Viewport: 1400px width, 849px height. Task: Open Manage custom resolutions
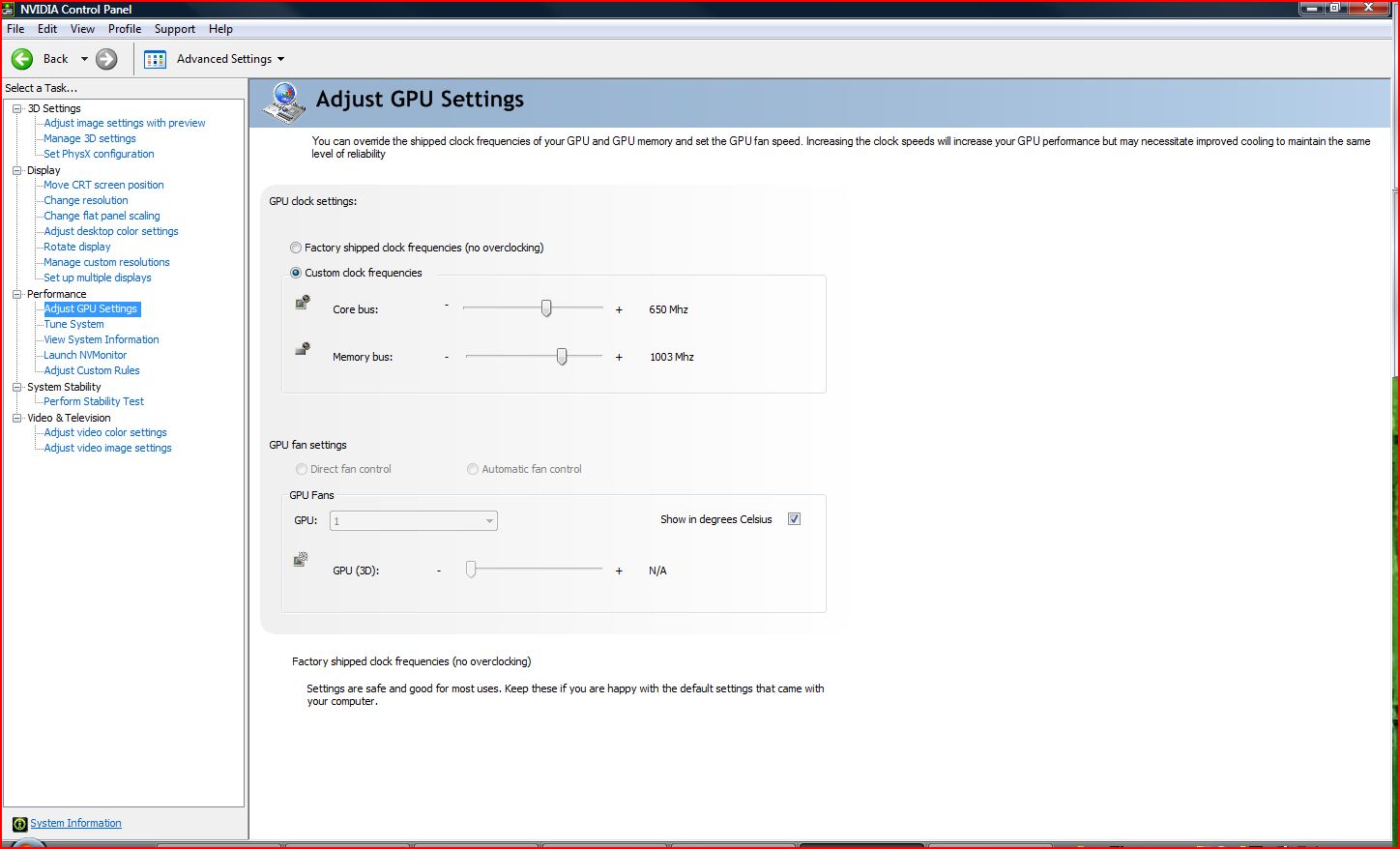(x=106, y=262)
